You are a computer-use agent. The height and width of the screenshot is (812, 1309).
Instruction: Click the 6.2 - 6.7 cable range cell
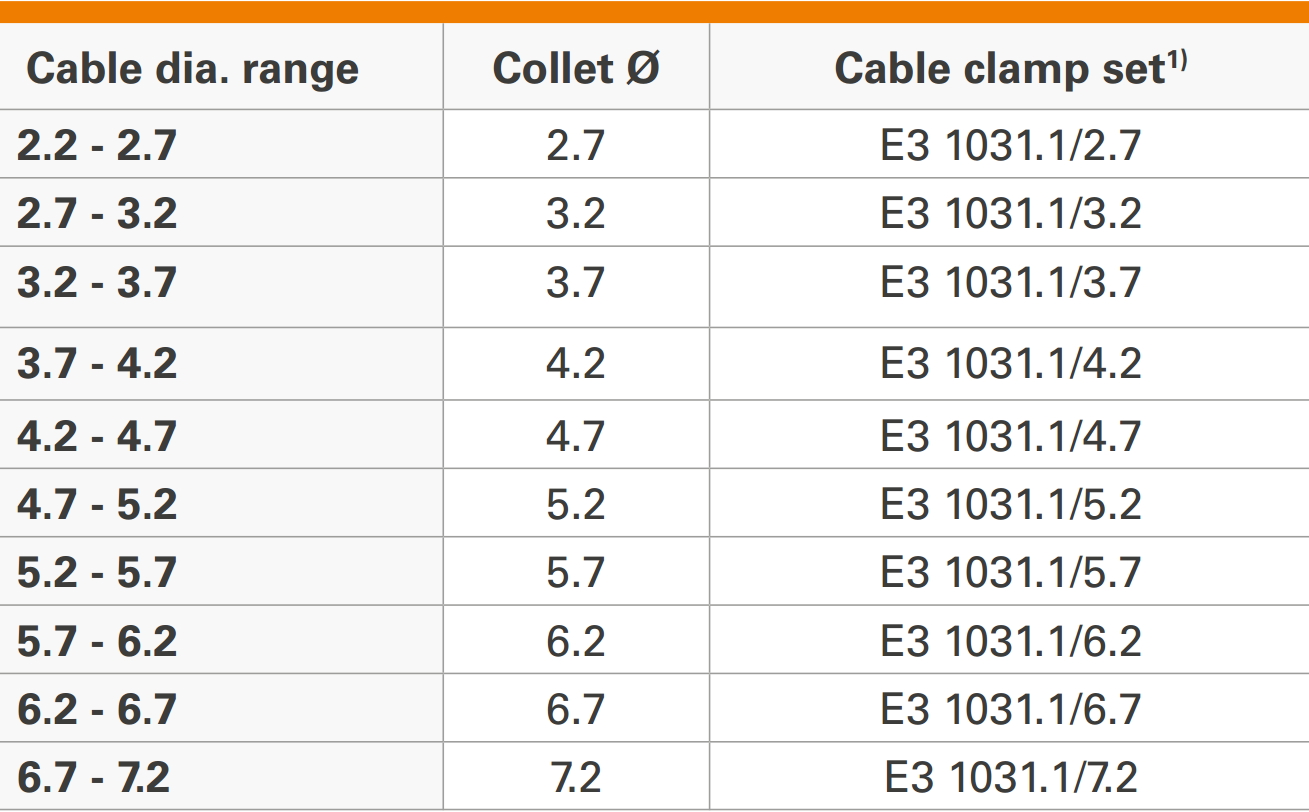tap(97, 709)
